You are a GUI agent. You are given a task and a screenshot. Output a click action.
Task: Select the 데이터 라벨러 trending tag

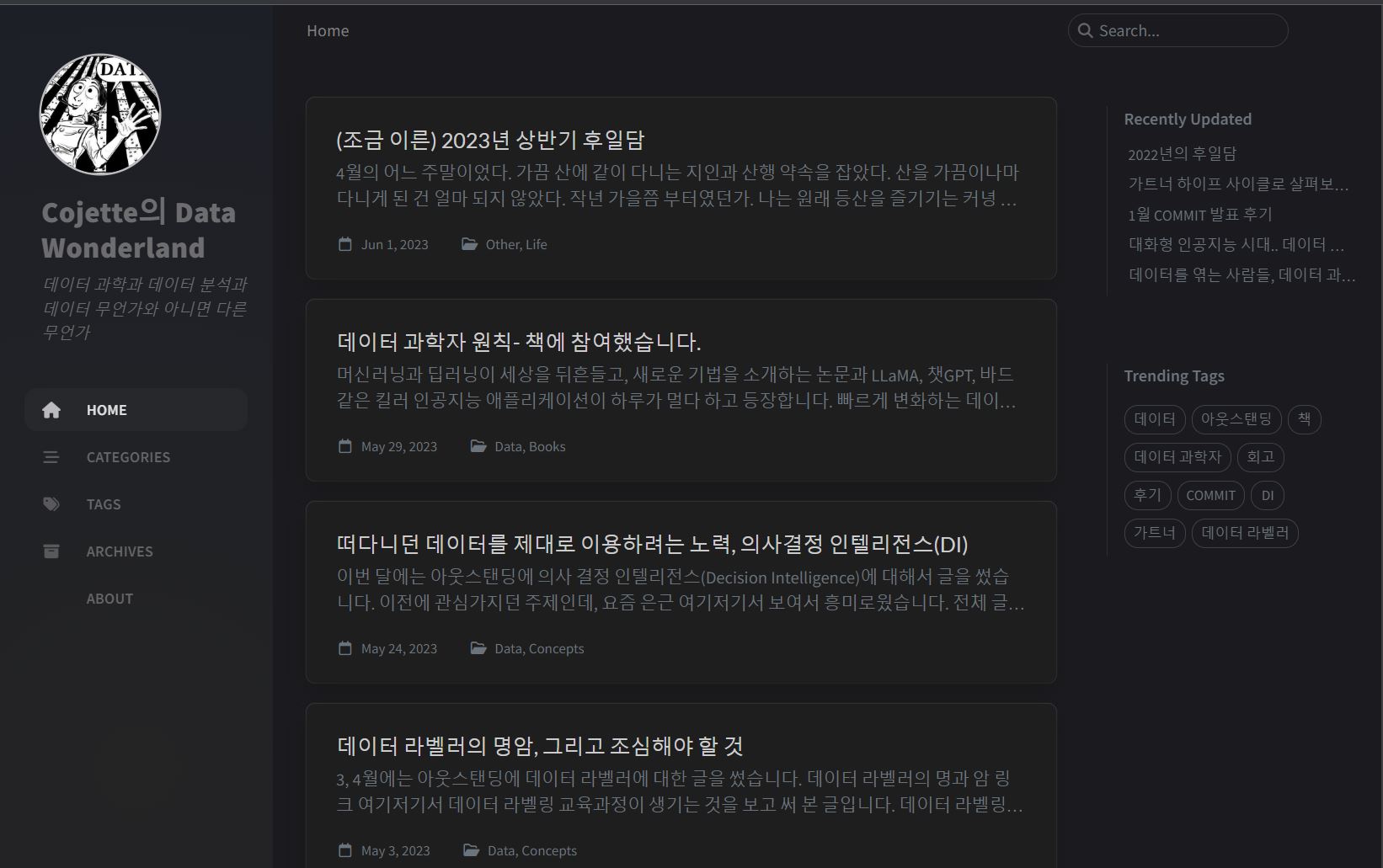[1245, 533]
